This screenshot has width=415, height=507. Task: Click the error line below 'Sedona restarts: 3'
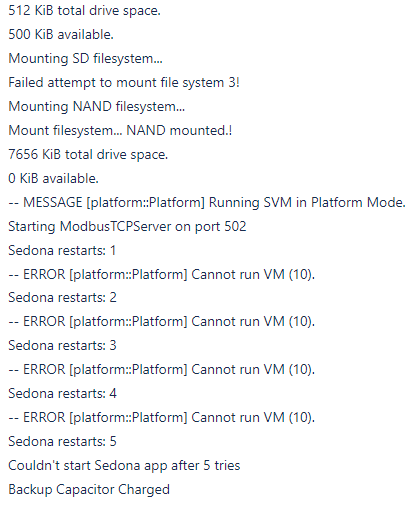(x=162, y=369)
